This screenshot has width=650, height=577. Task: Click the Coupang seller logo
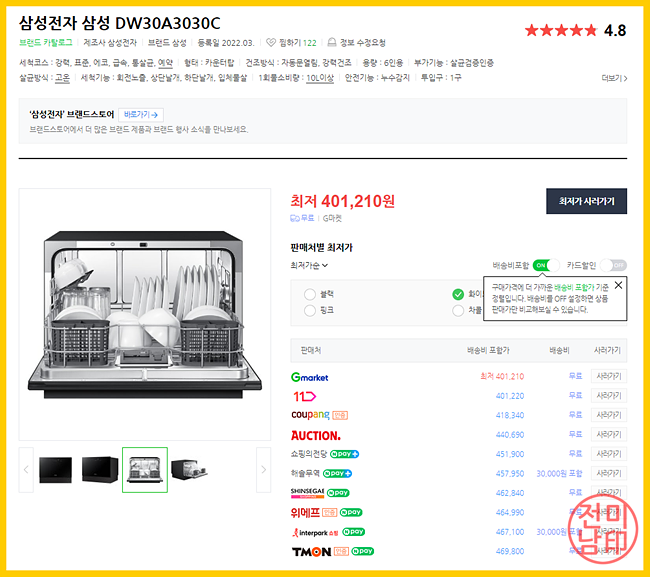point(310,415)
